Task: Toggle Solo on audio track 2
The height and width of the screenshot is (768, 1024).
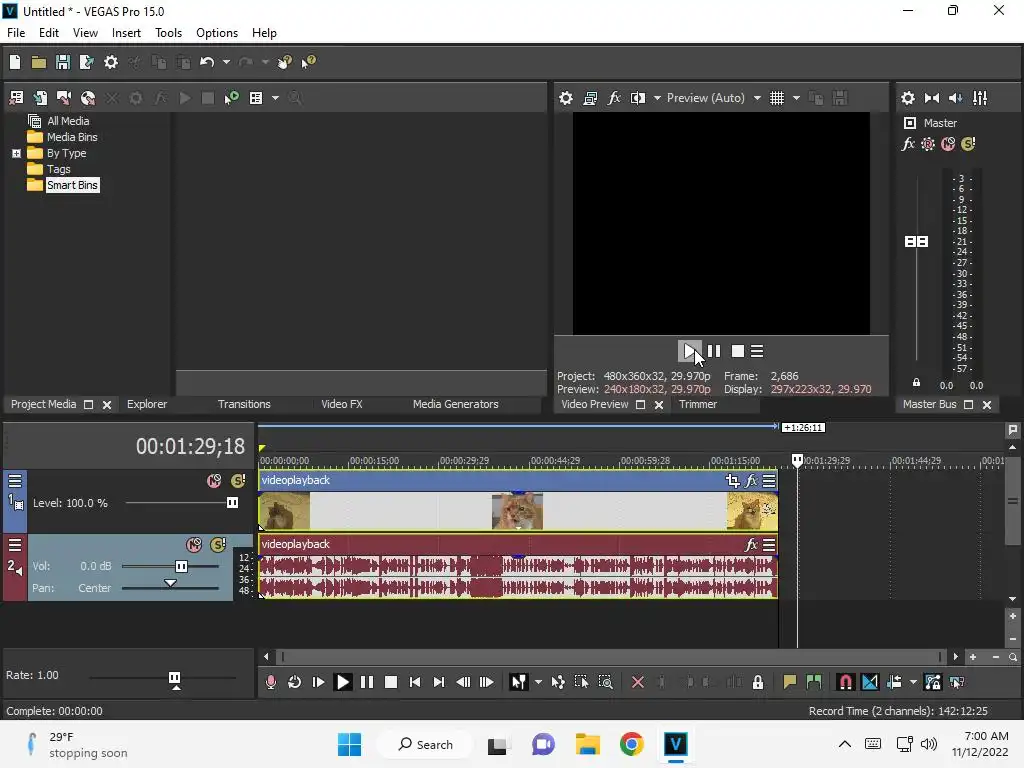Action: pos(218,545)
